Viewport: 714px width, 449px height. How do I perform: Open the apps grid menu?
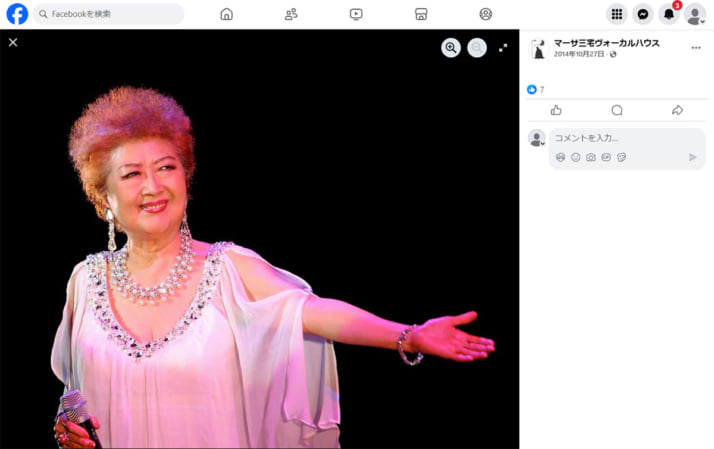tap(617, 14)
